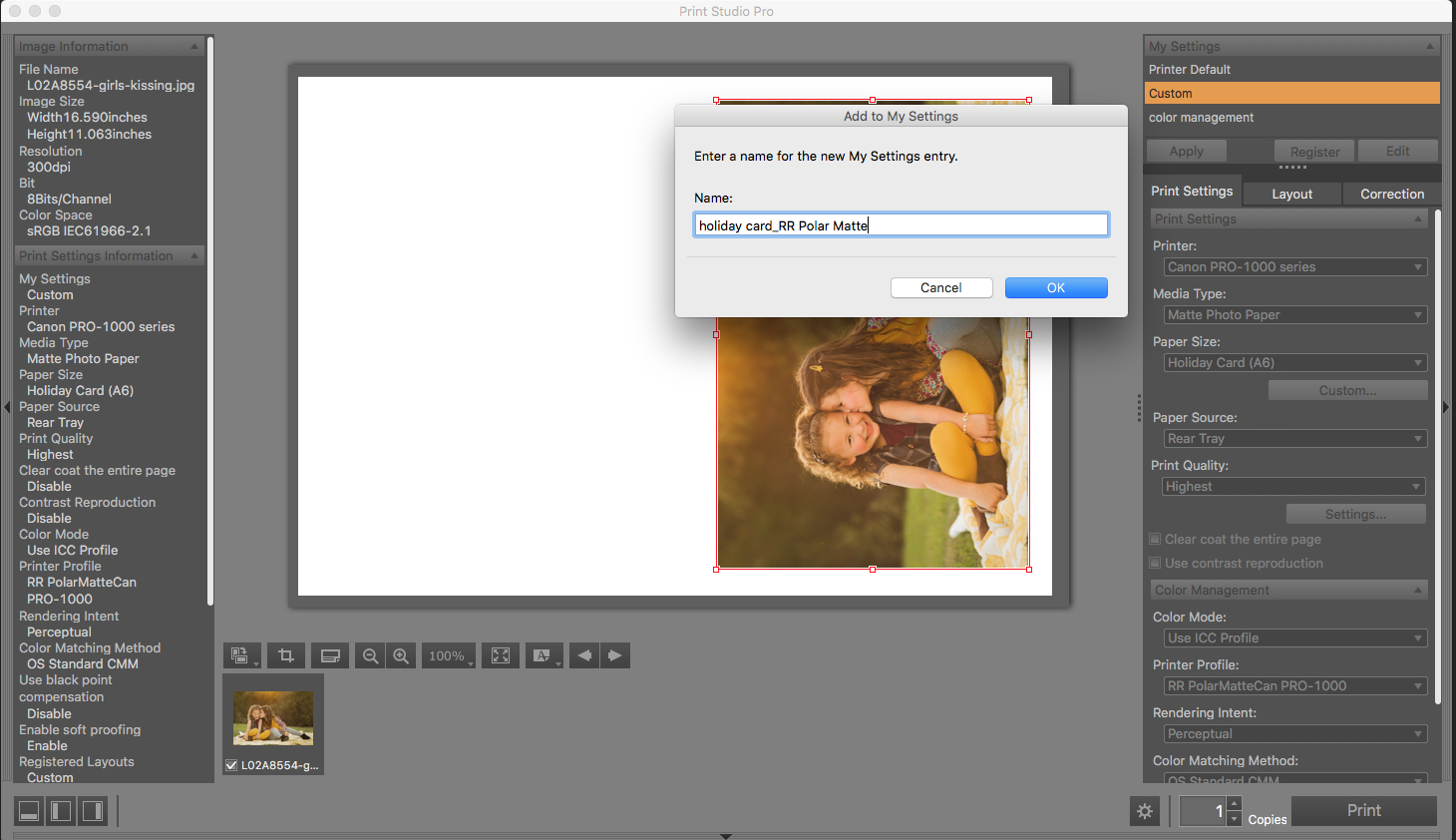Enable Clear coat the entire page
The width and height of the screenshot is (1456, 840).
[1156, 539]
